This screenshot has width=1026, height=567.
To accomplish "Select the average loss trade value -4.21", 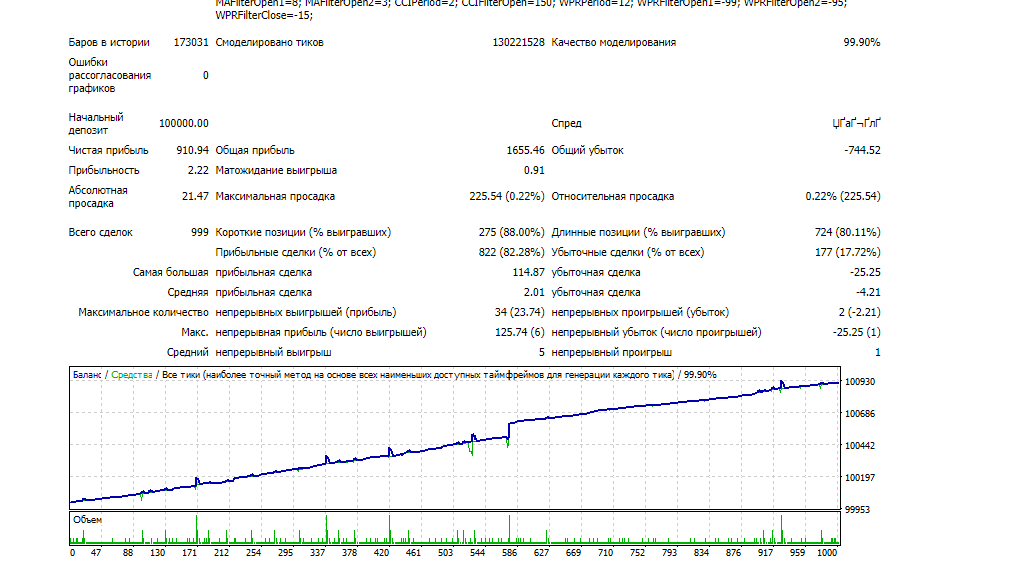I will coord(868,293).
